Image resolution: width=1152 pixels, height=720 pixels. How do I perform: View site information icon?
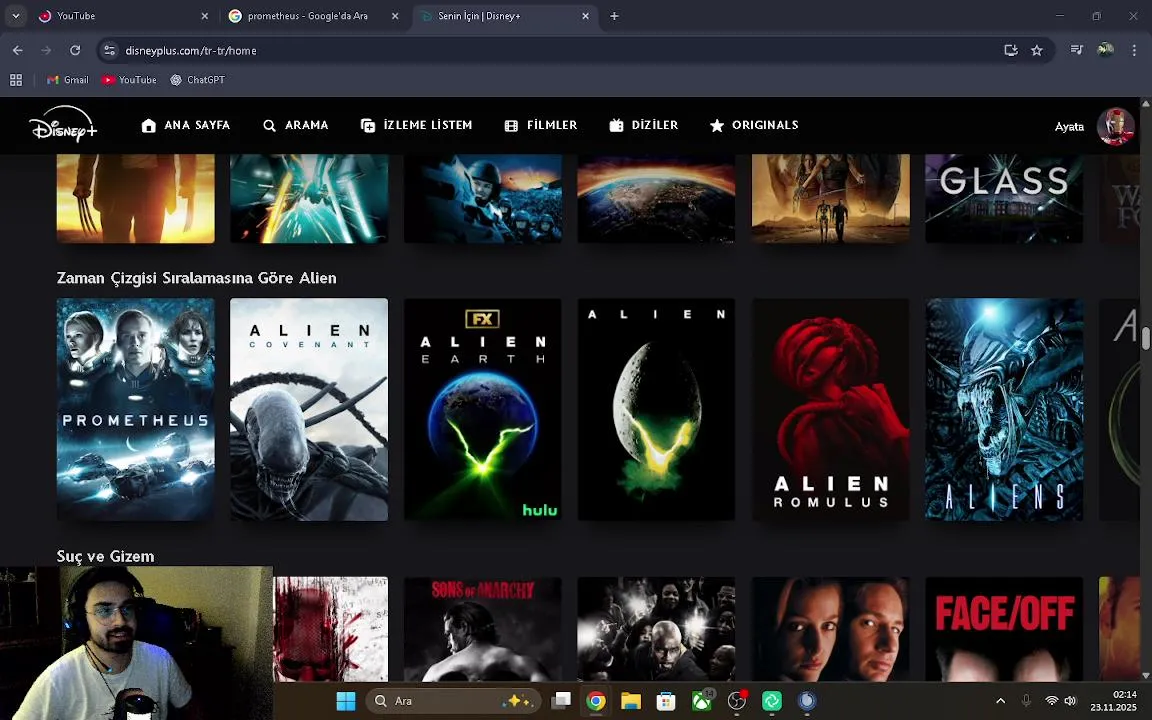pos(109,51)
